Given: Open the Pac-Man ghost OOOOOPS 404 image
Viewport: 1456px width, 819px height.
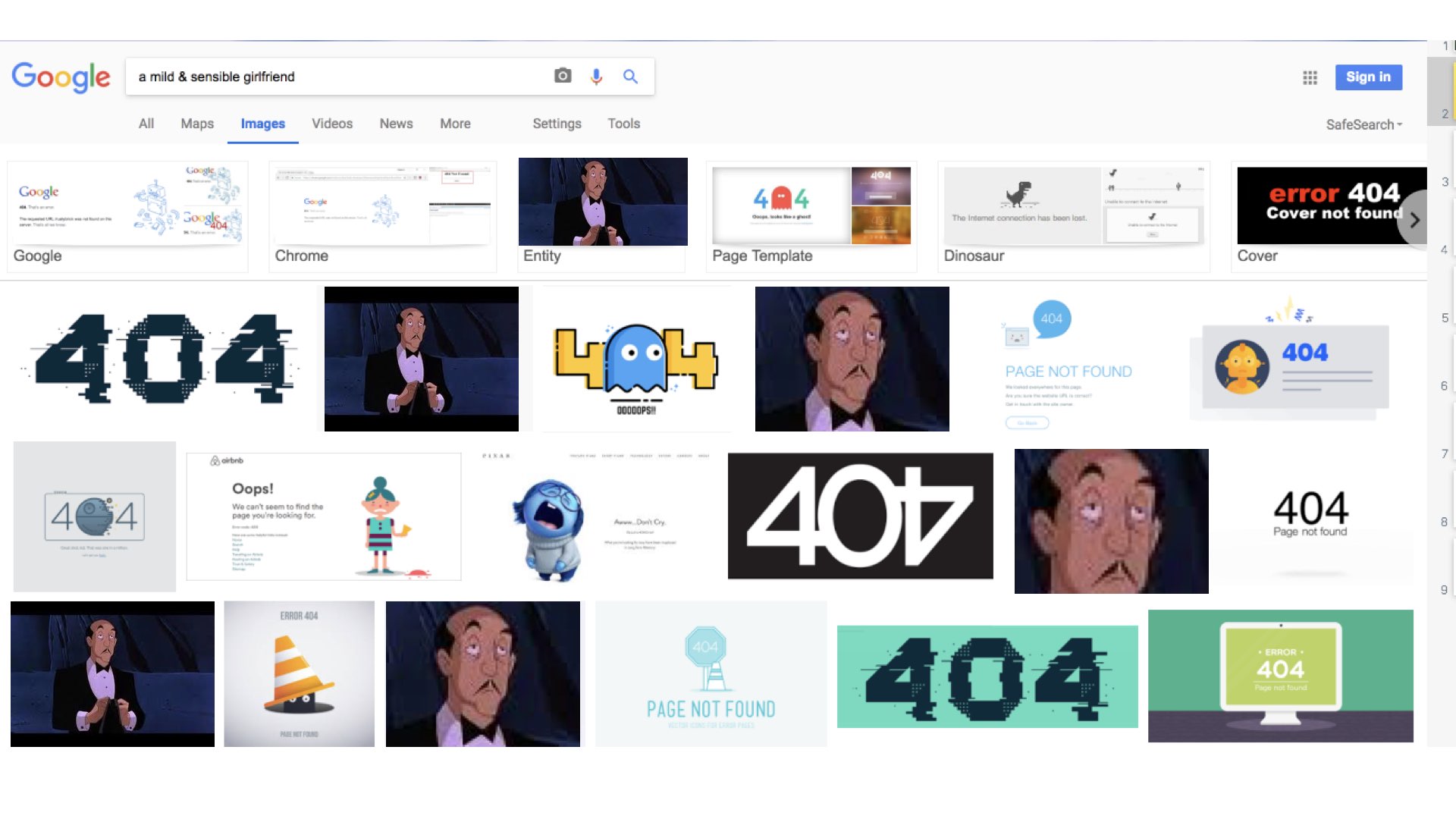Looking at the screenshot, I should 635,359.
